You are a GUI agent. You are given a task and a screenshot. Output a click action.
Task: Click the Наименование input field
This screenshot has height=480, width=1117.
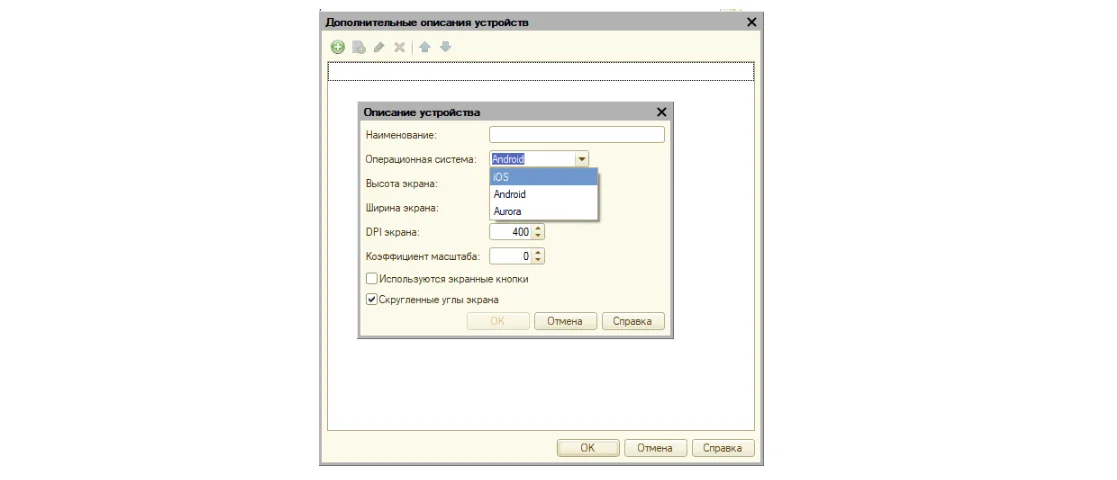point(577,135)
